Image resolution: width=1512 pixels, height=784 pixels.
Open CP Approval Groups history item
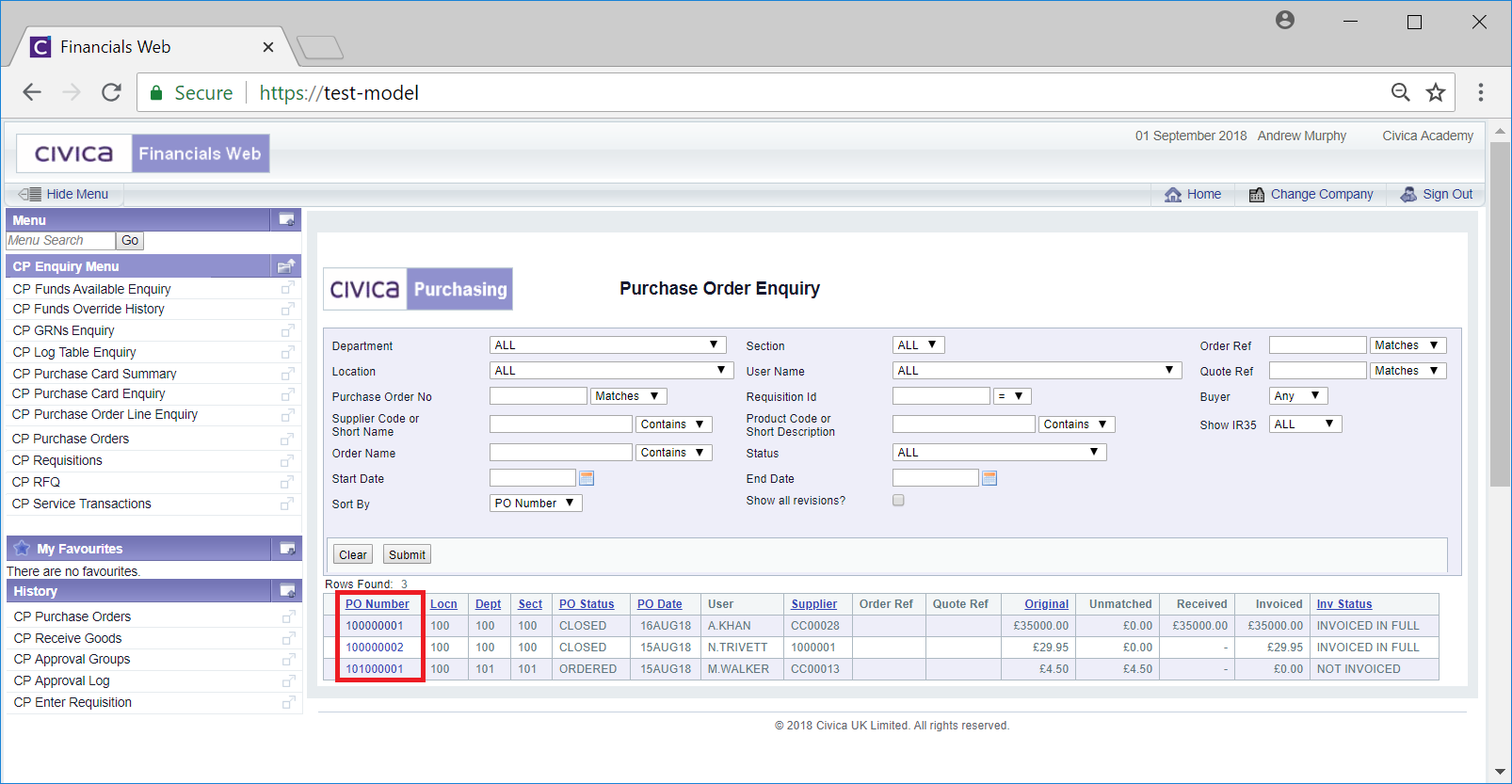[x=72, y=659]
